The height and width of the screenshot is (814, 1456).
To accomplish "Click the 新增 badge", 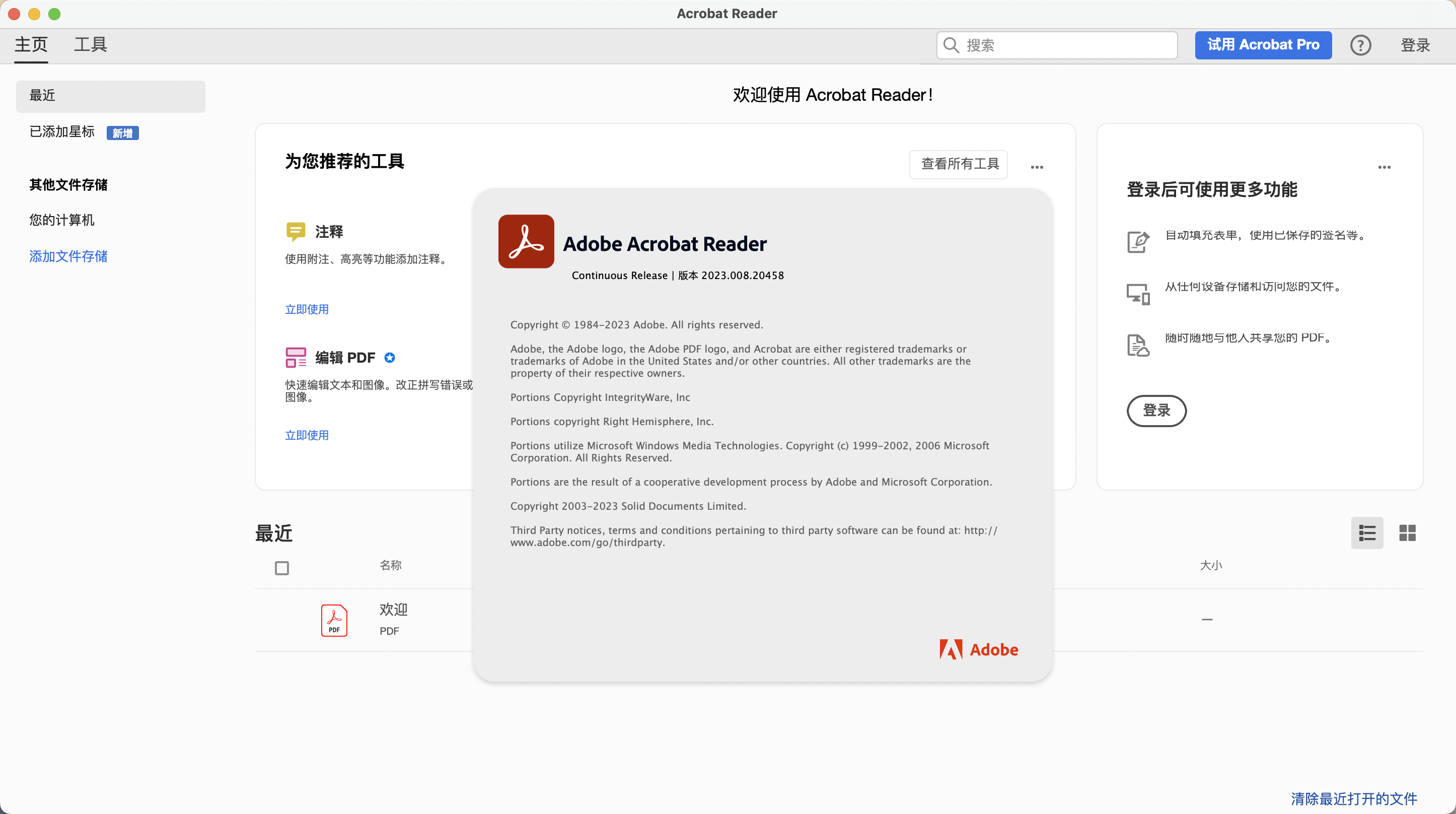I will [x=123, y=133].
